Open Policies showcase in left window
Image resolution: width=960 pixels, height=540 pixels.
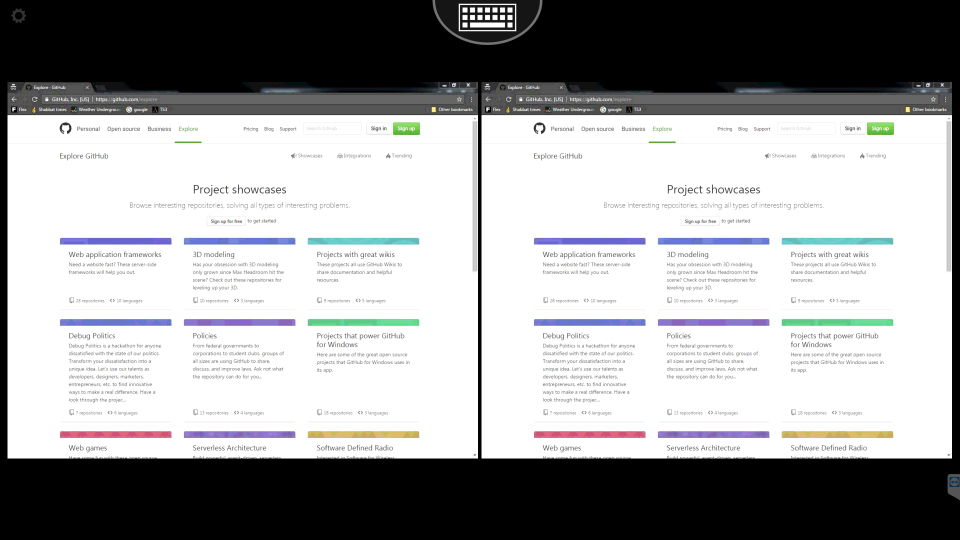(x=204, y=336)
